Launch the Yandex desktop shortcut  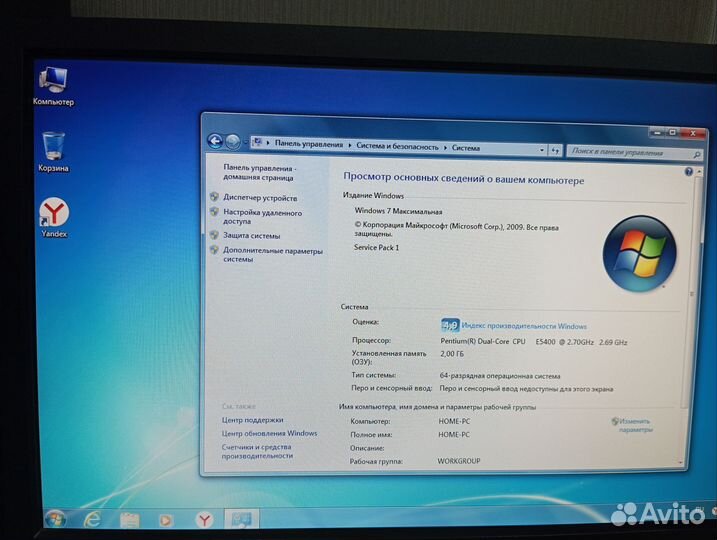pos(54,218)
